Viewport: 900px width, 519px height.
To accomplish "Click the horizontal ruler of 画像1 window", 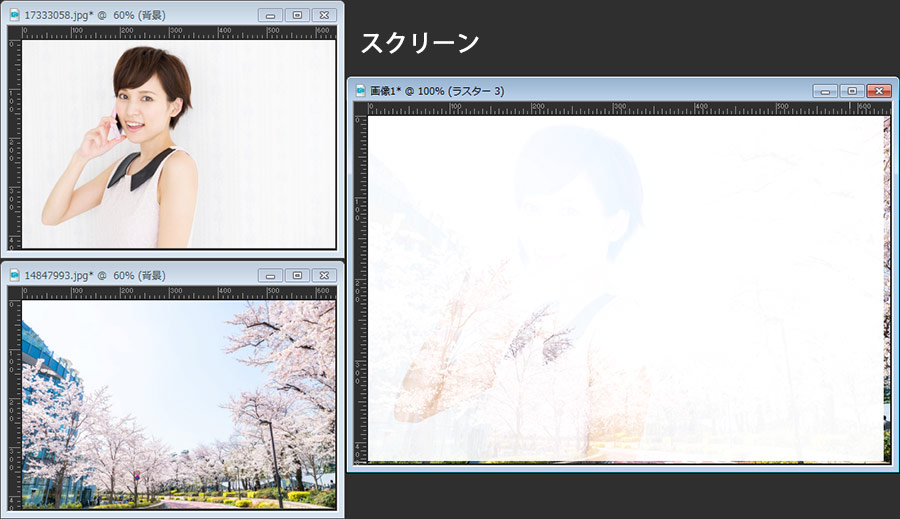I will [x=620, y=108].
